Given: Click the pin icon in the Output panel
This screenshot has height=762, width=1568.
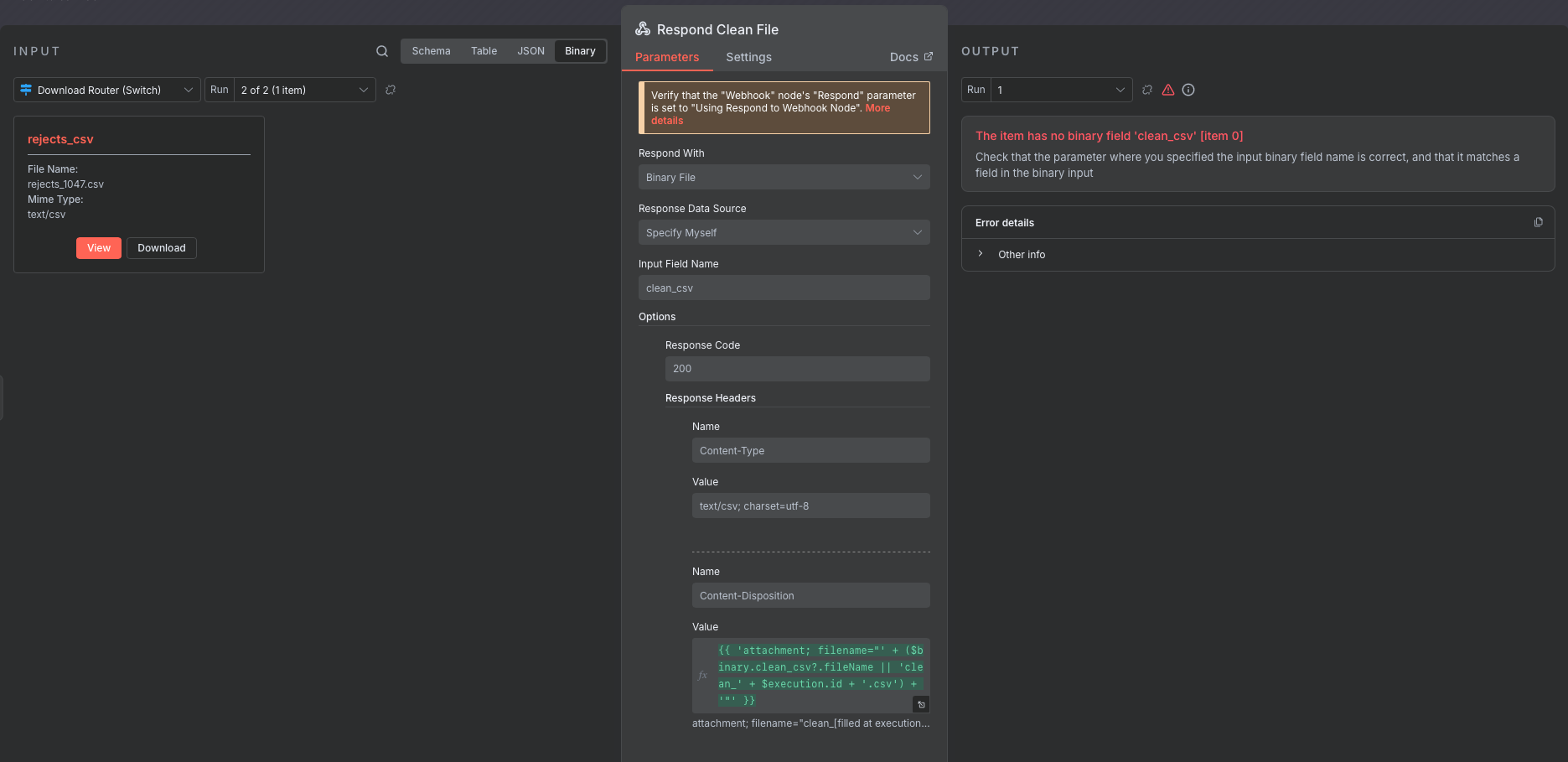Looking at the screenshot, I should [1147, 90].
